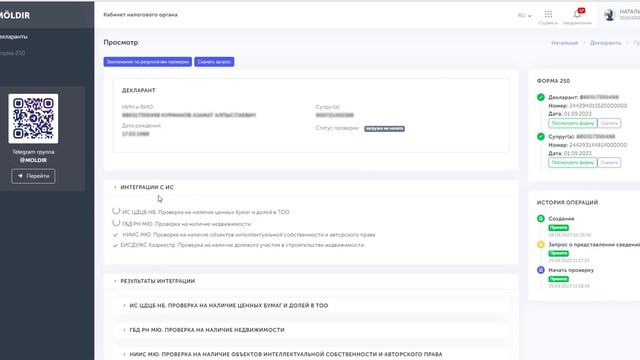This screenshot has height=360, width=640.
Task: Click the Дата рождения field label
Action: click(x=141, y=126)
